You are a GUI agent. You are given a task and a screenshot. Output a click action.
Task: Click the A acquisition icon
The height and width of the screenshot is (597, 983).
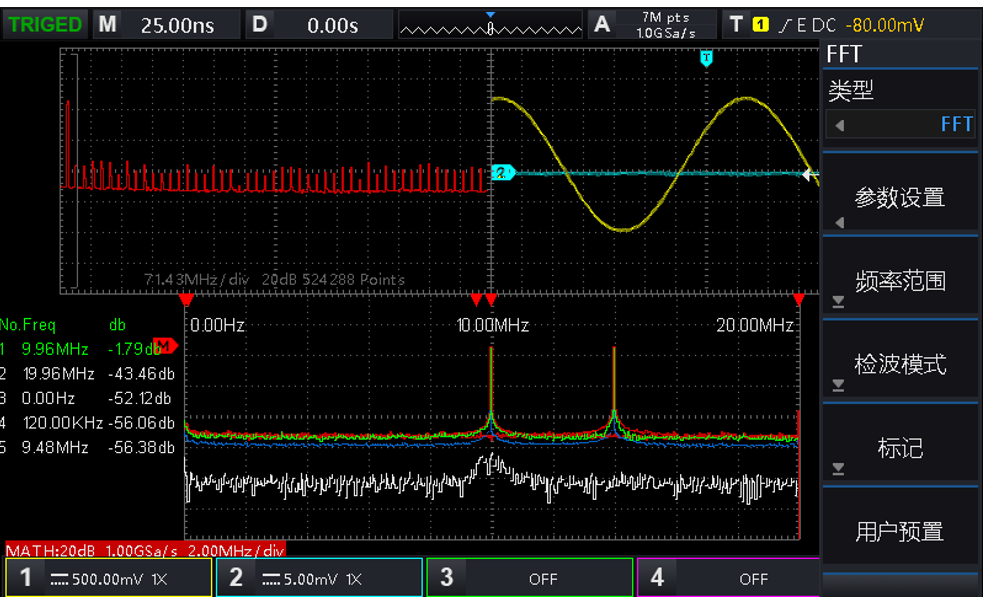[602, 25]
